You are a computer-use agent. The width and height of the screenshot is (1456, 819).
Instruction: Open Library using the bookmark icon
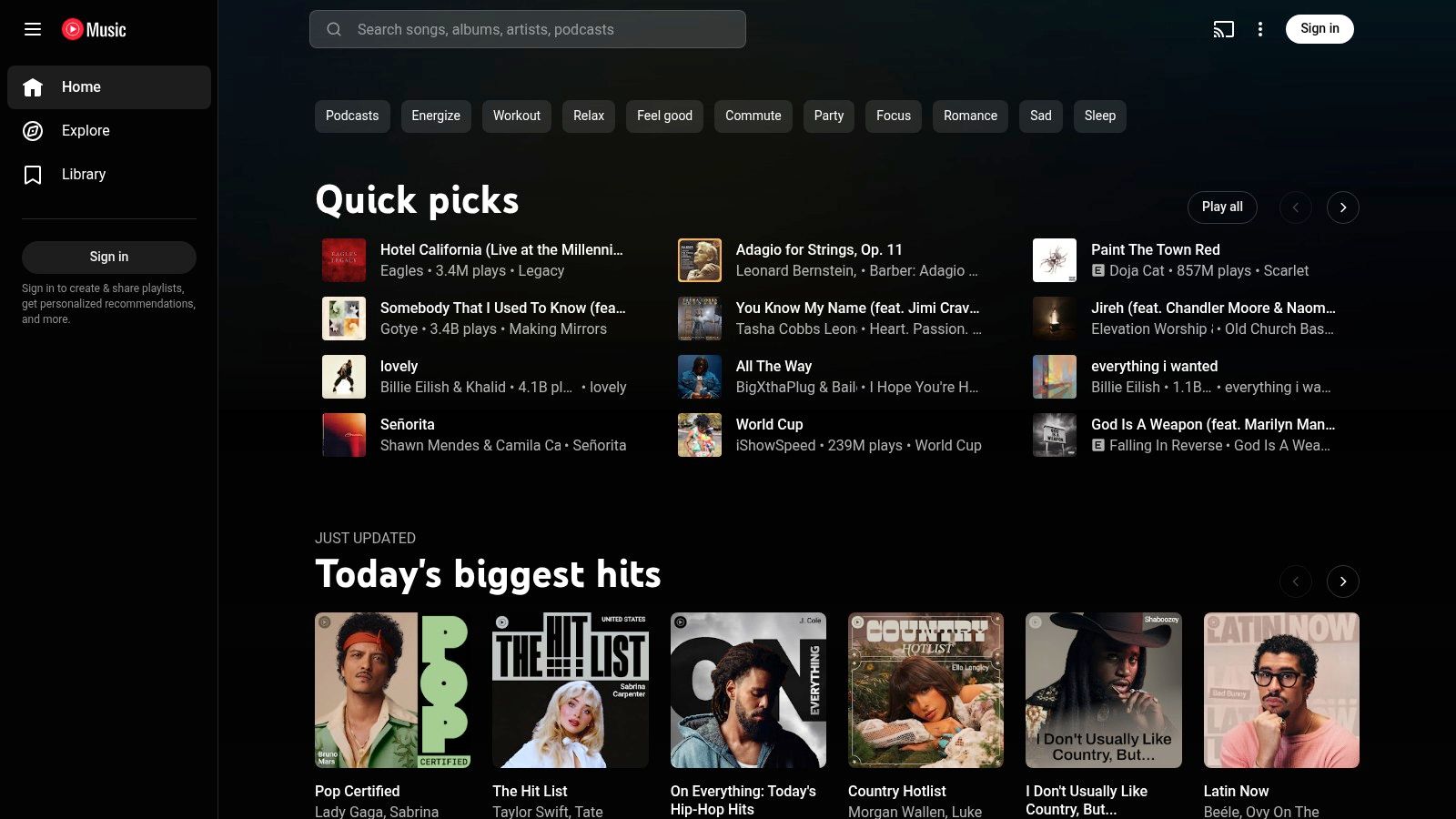[x=33, y=174]
